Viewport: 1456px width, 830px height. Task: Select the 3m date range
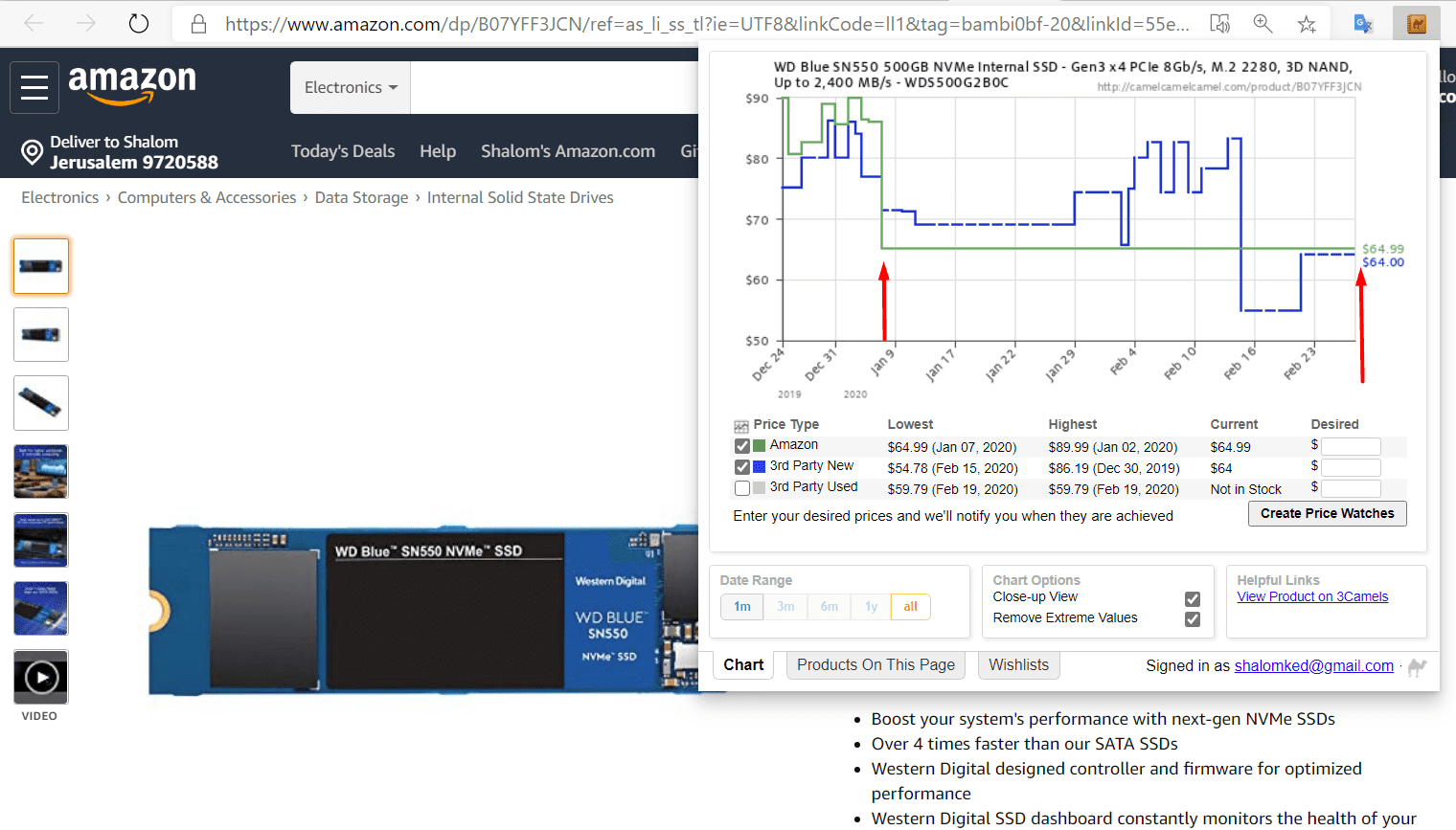(x=785, y=606)
